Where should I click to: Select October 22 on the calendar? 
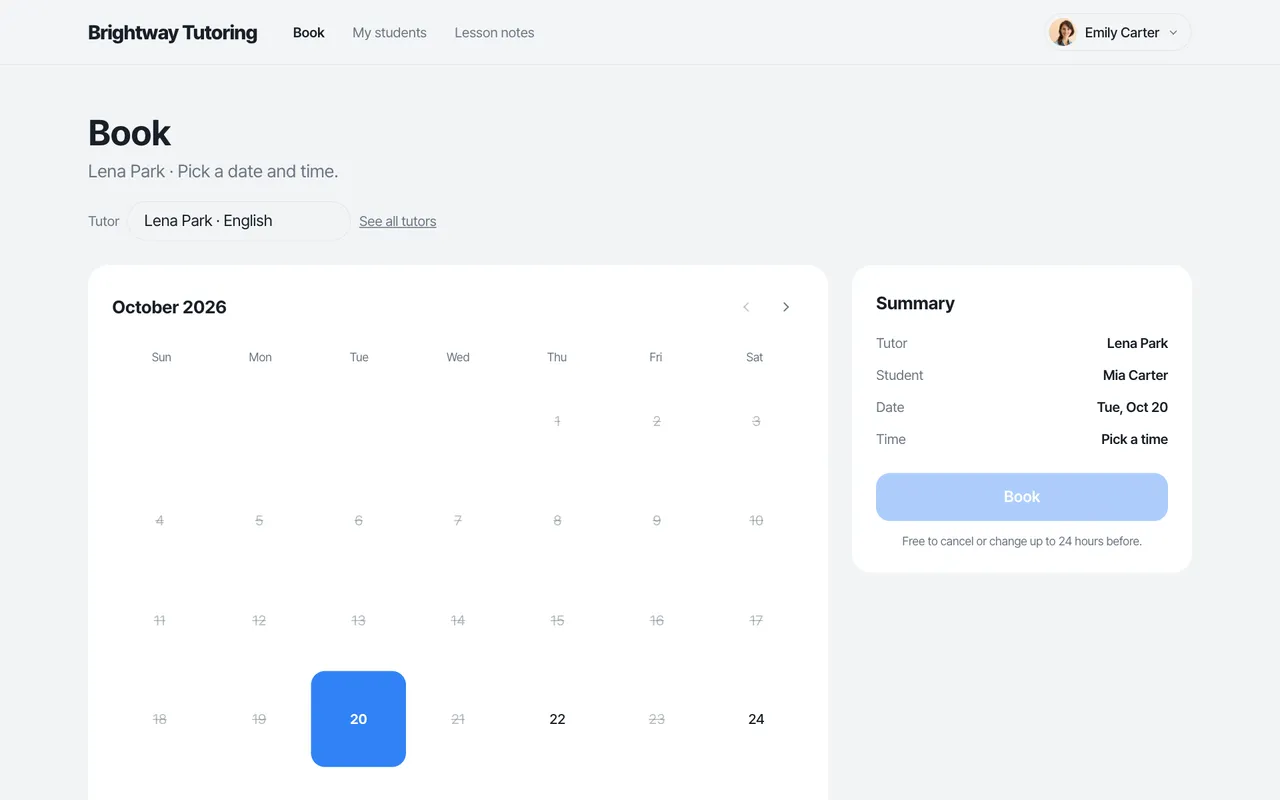coord(557,719)
